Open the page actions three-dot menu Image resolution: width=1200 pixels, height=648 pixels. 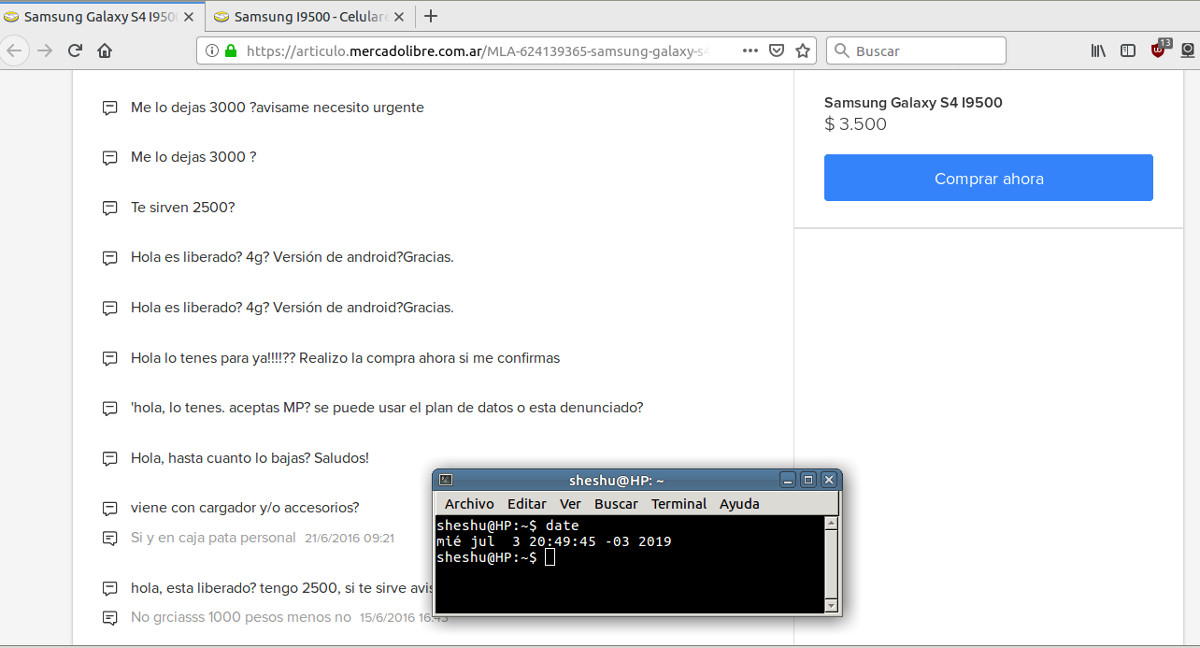750,51
